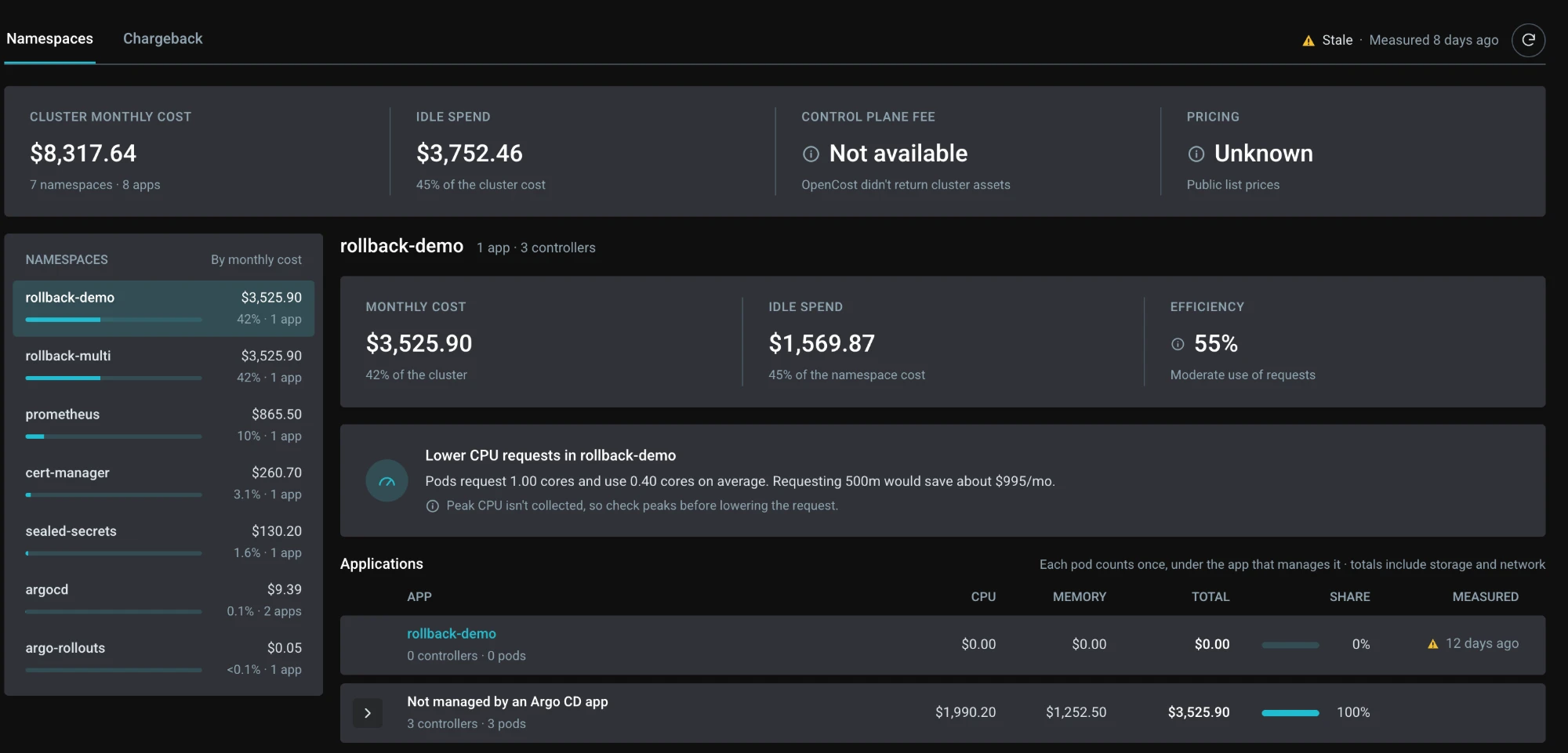Open the Chargeback tab
The height and width of the screenshot is (753, 1568).
162,38
